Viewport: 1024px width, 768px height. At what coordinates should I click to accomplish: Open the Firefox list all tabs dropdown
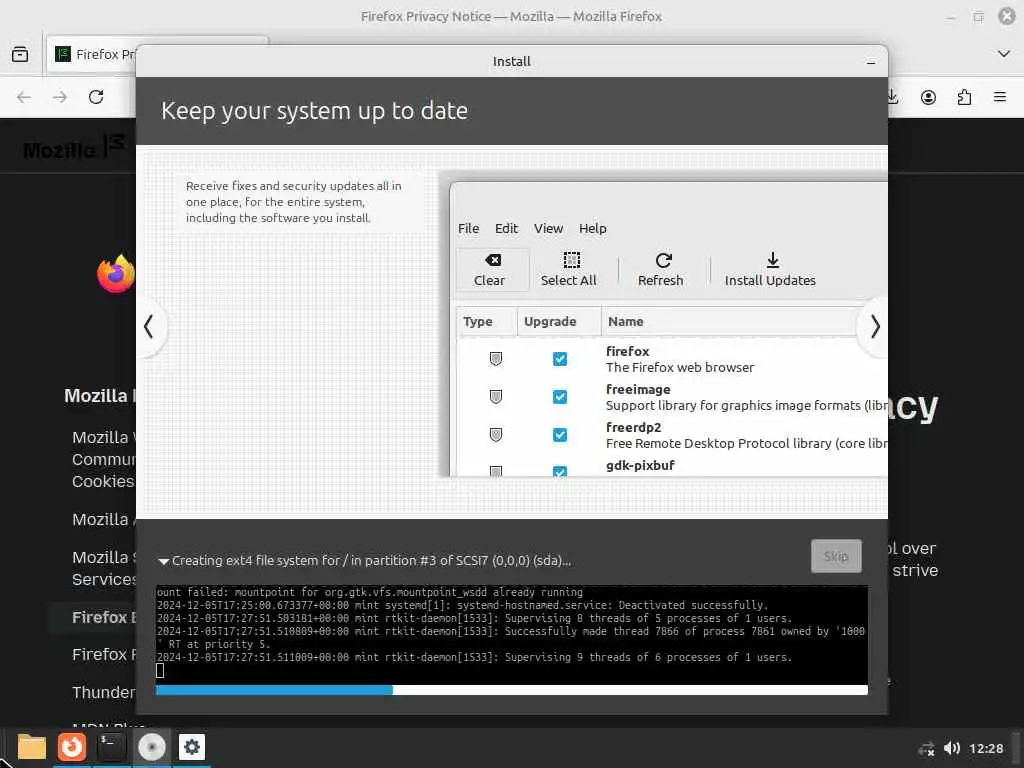click(x=1004, y=54)
